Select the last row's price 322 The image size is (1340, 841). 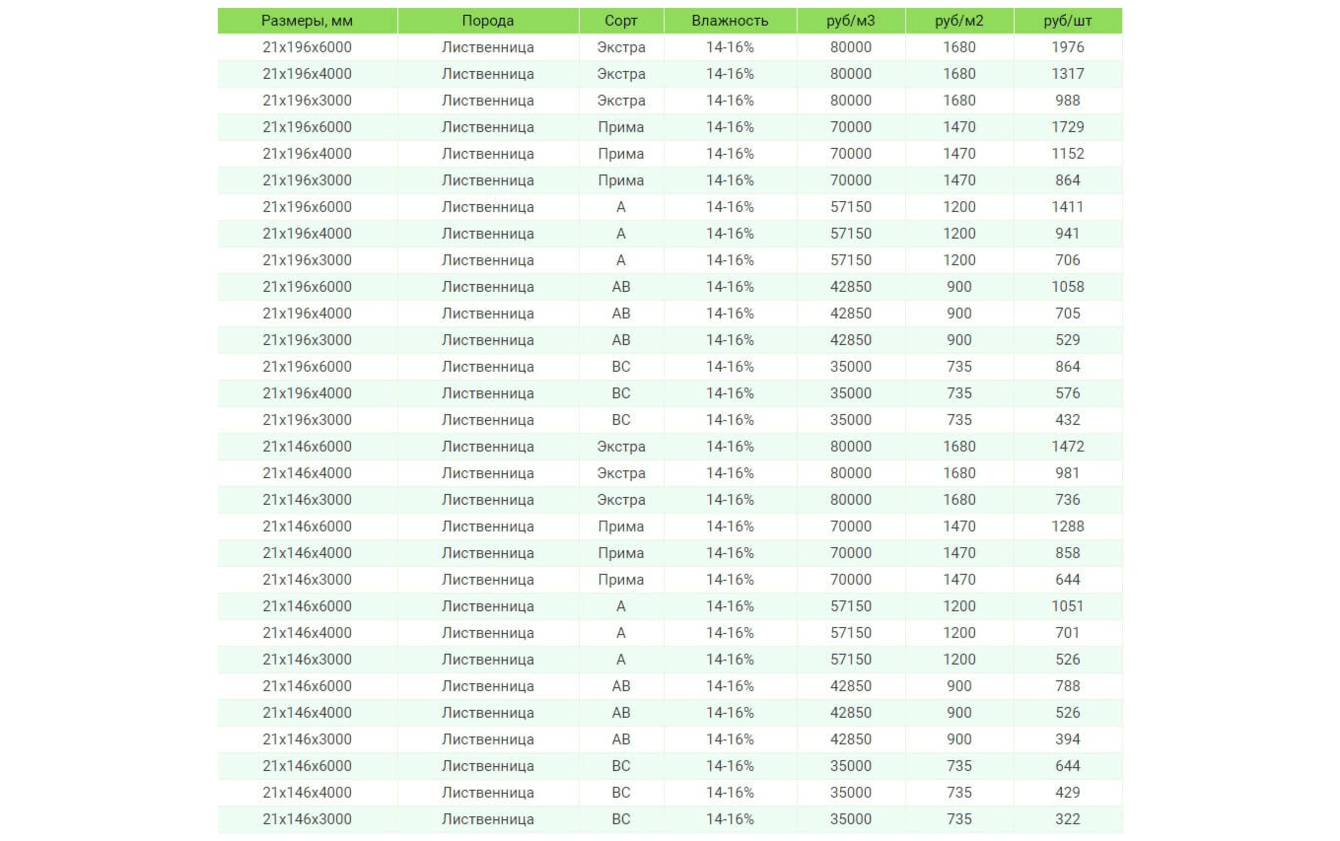pyautogui.click(x=1067, y=819)
